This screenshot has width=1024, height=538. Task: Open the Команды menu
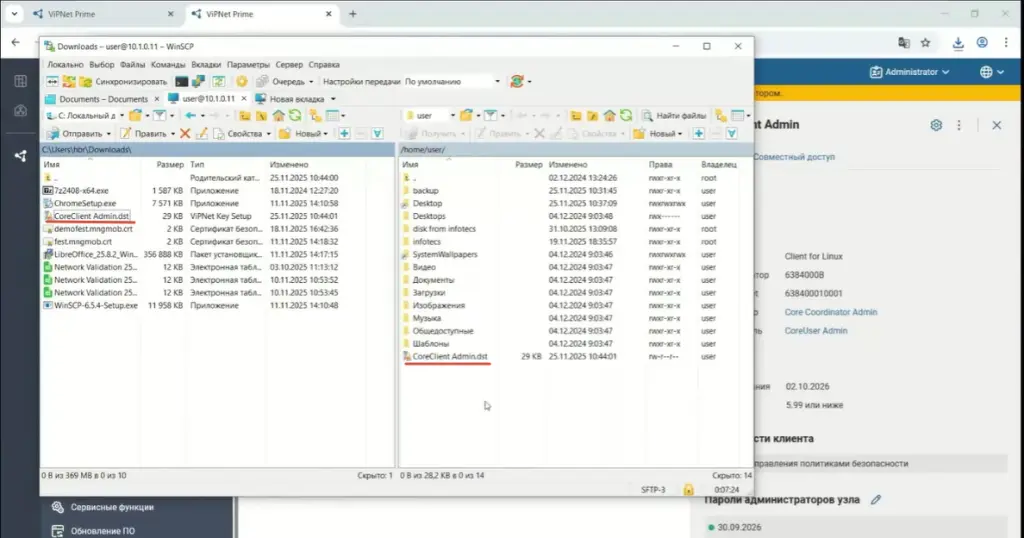[x=168, y=65]
